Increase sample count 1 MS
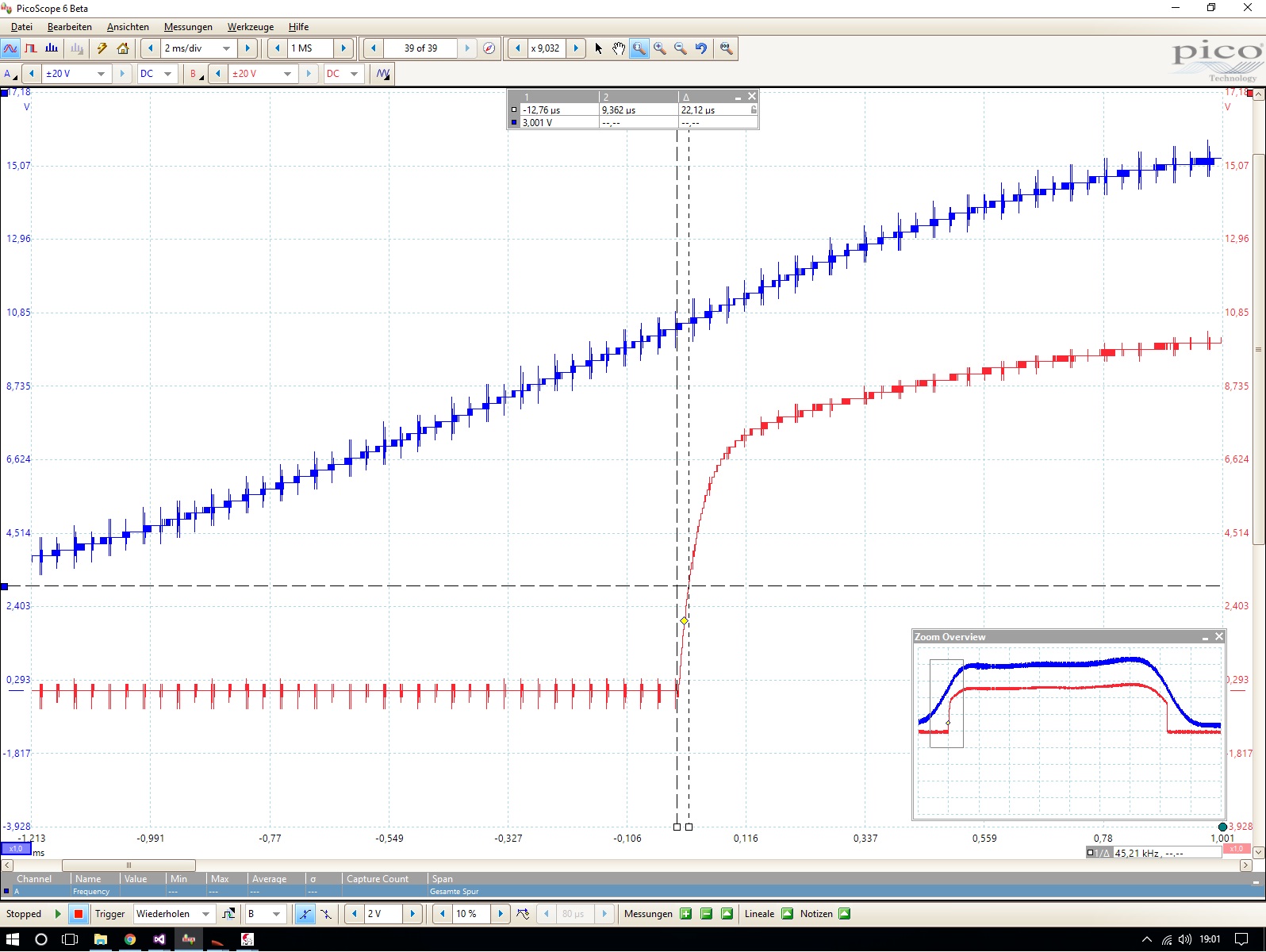Viewport: 1266px width, 952px height. [343, 48]
